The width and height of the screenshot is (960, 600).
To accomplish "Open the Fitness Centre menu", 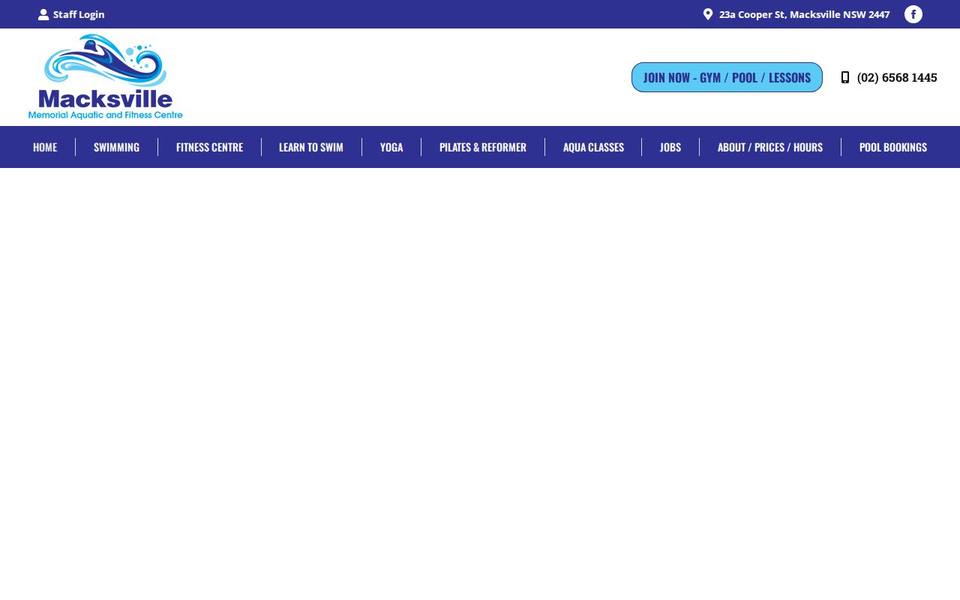I will click(209, 147).
